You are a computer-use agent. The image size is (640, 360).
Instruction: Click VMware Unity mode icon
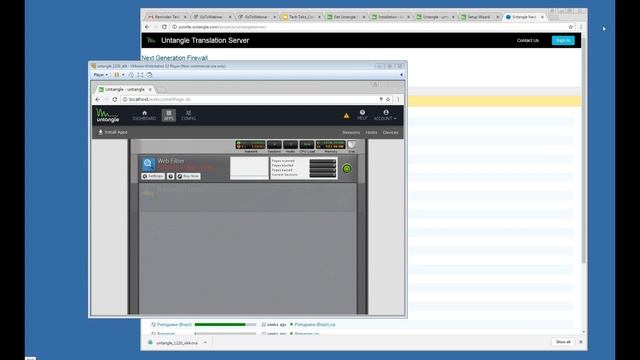[x=149, y=75]
